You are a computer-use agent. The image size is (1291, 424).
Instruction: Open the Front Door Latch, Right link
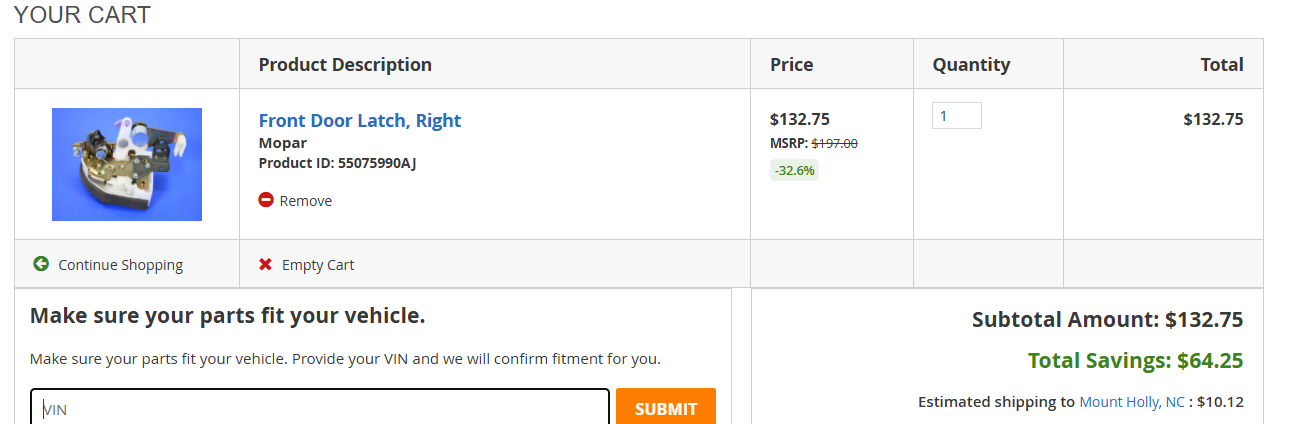(359, 121)
